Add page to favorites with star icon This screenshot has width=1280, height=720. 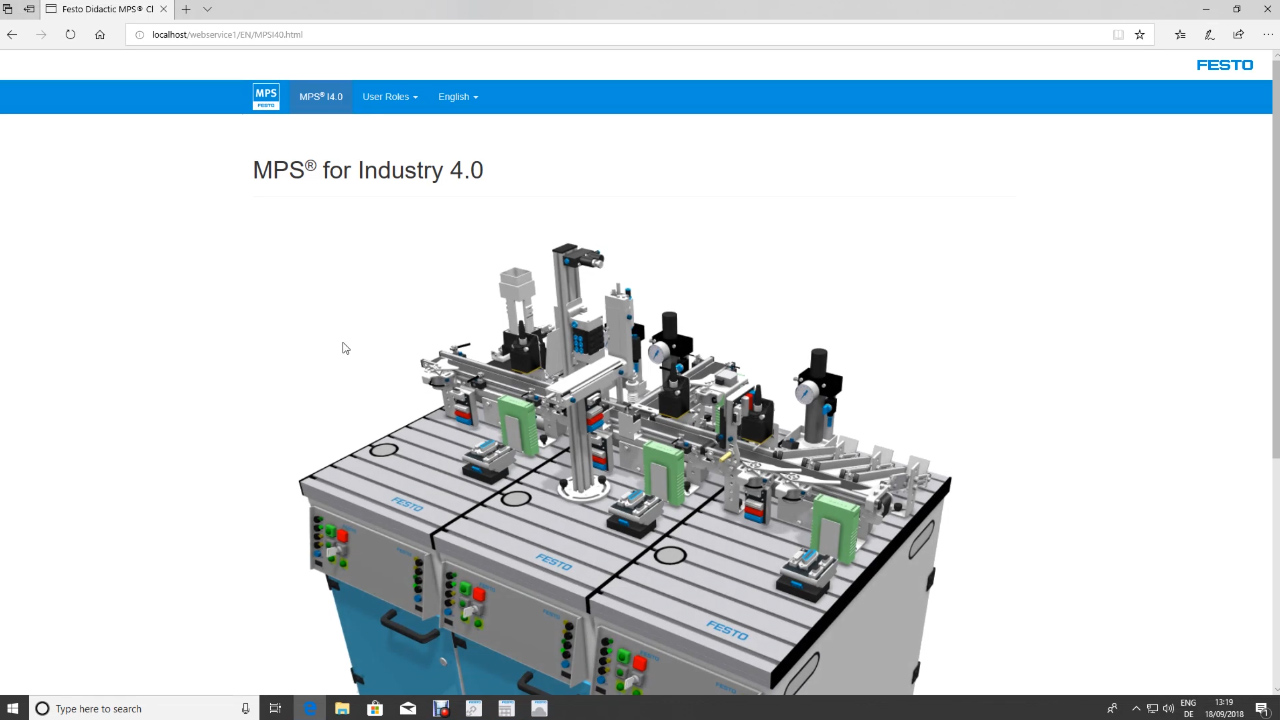(1139, 34)
